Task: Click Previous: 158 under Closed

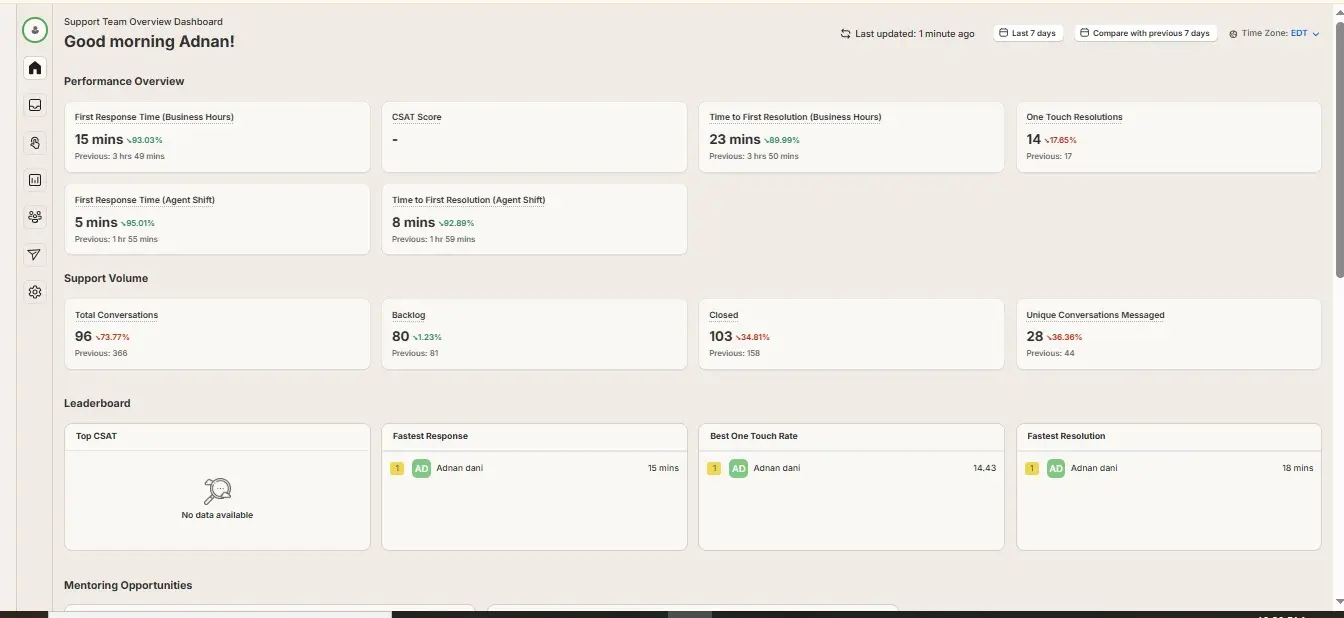Action: point(735,354)
